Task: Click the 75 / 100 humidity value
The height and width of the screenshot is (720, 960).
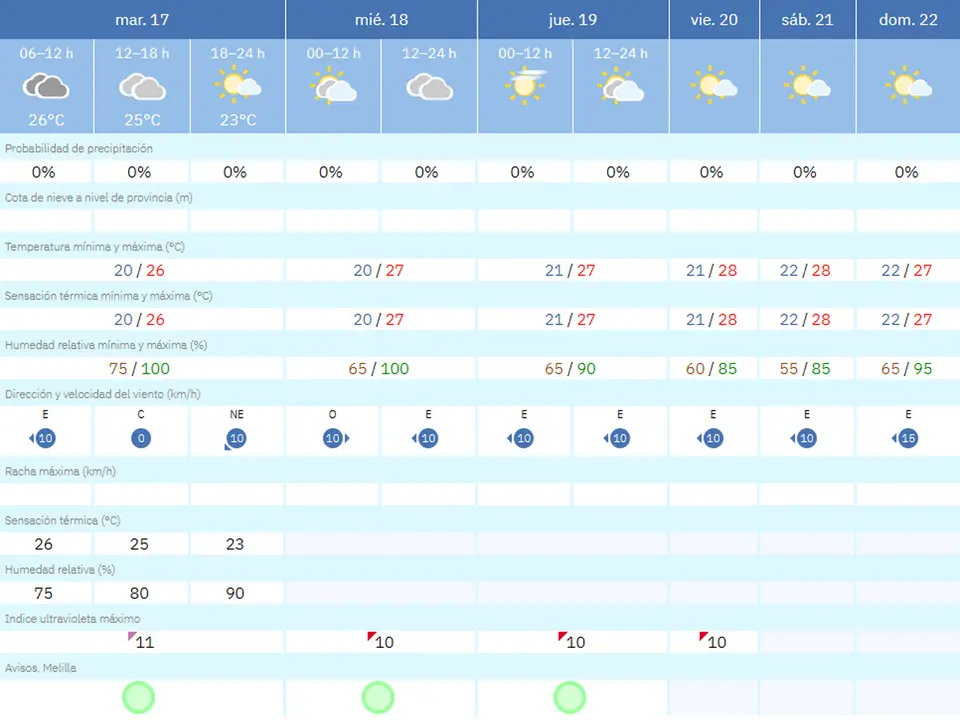Action: pyautogui.click(x=139, y=369)
